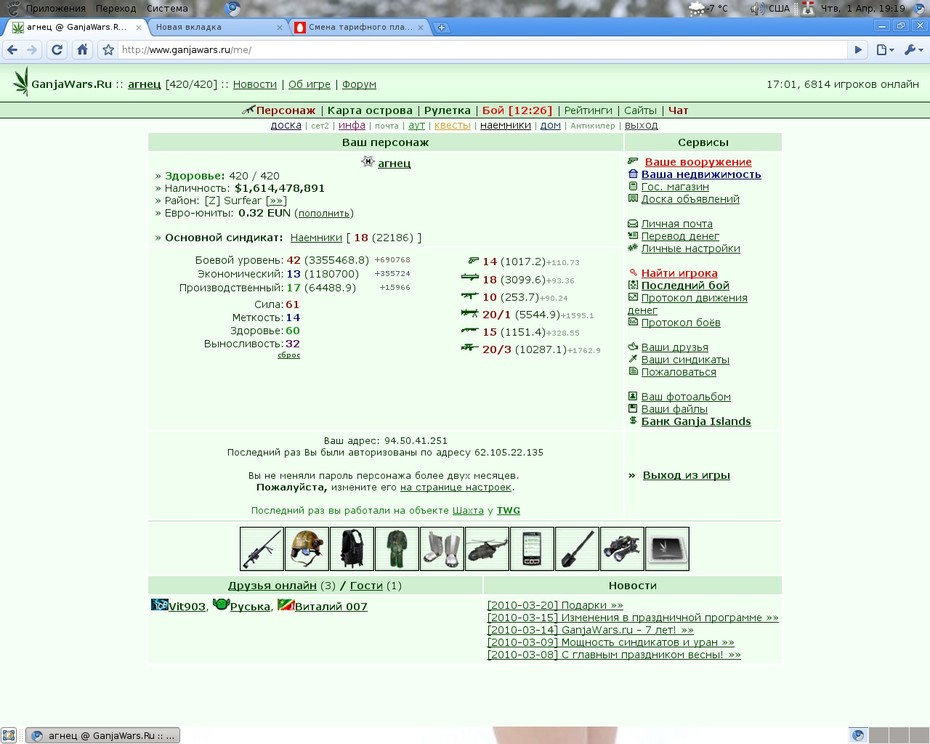
Task: Open the news item GanjaWars.ru - 7 лет!
Action: 590,630
